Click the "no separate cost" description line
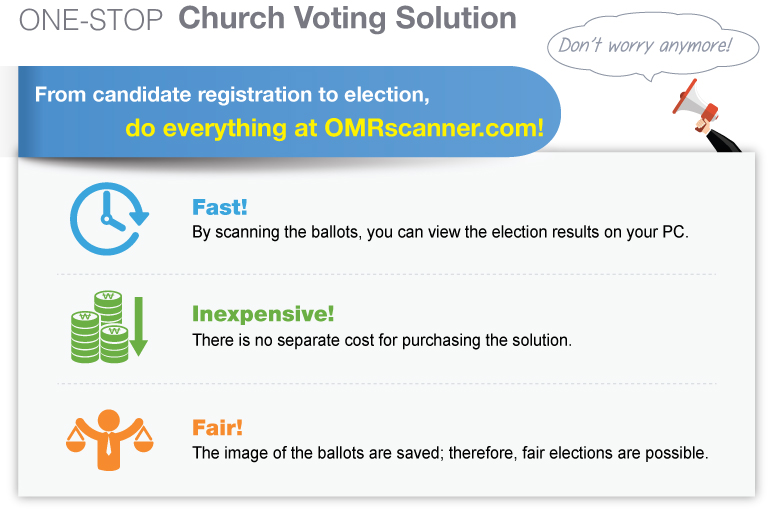Screen dimensions: 770x529 [x=381, y=340]
